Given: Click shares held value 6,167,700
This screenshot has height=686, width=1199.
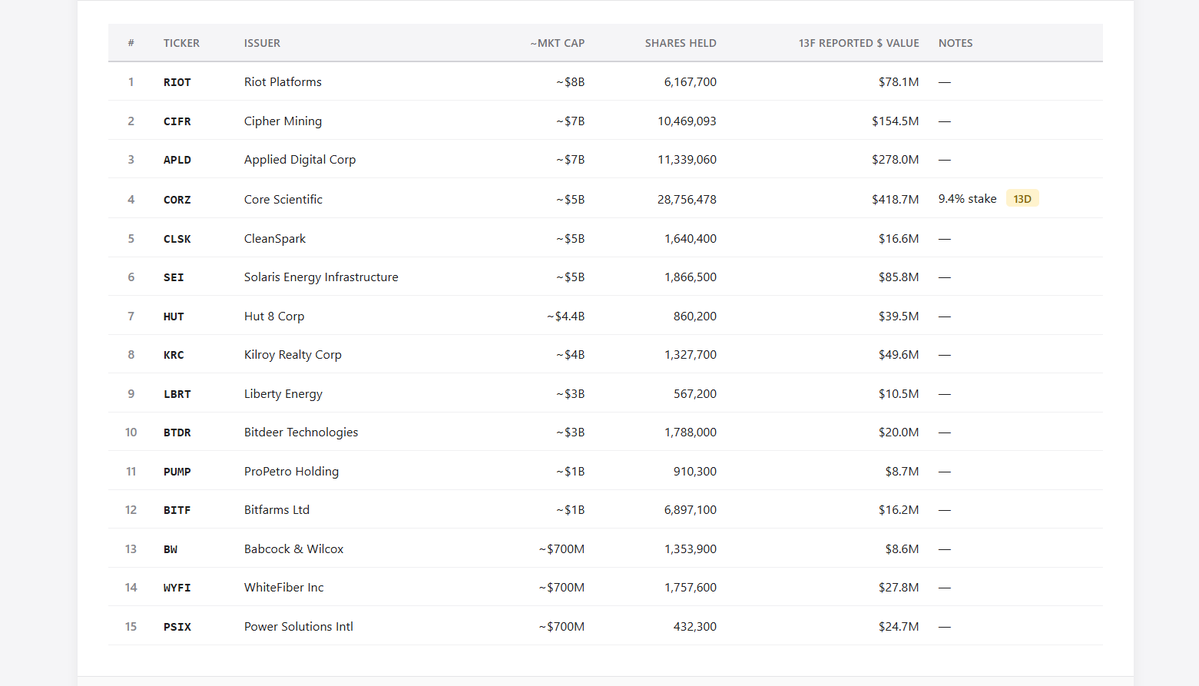Looking at the screenshot, I should tap(690, 82).
